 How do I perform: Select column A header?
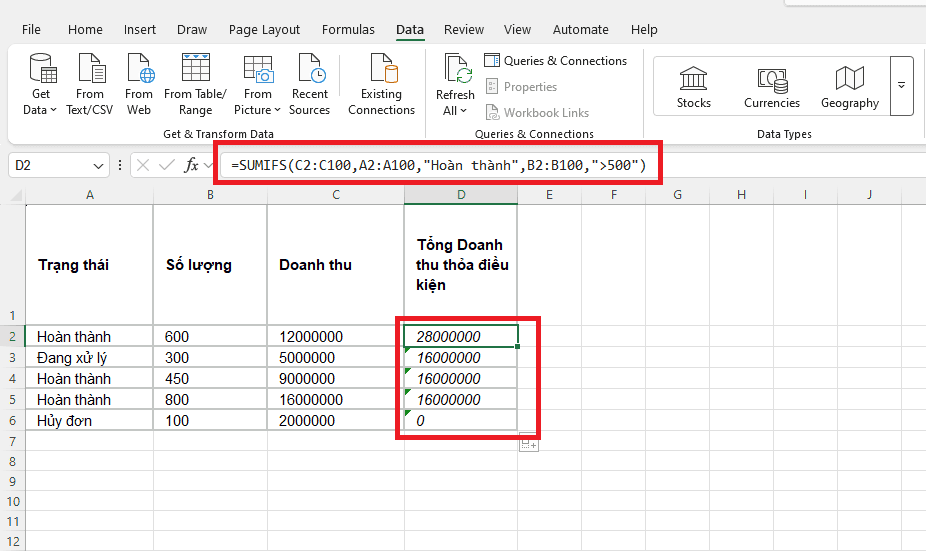[90, 195]
